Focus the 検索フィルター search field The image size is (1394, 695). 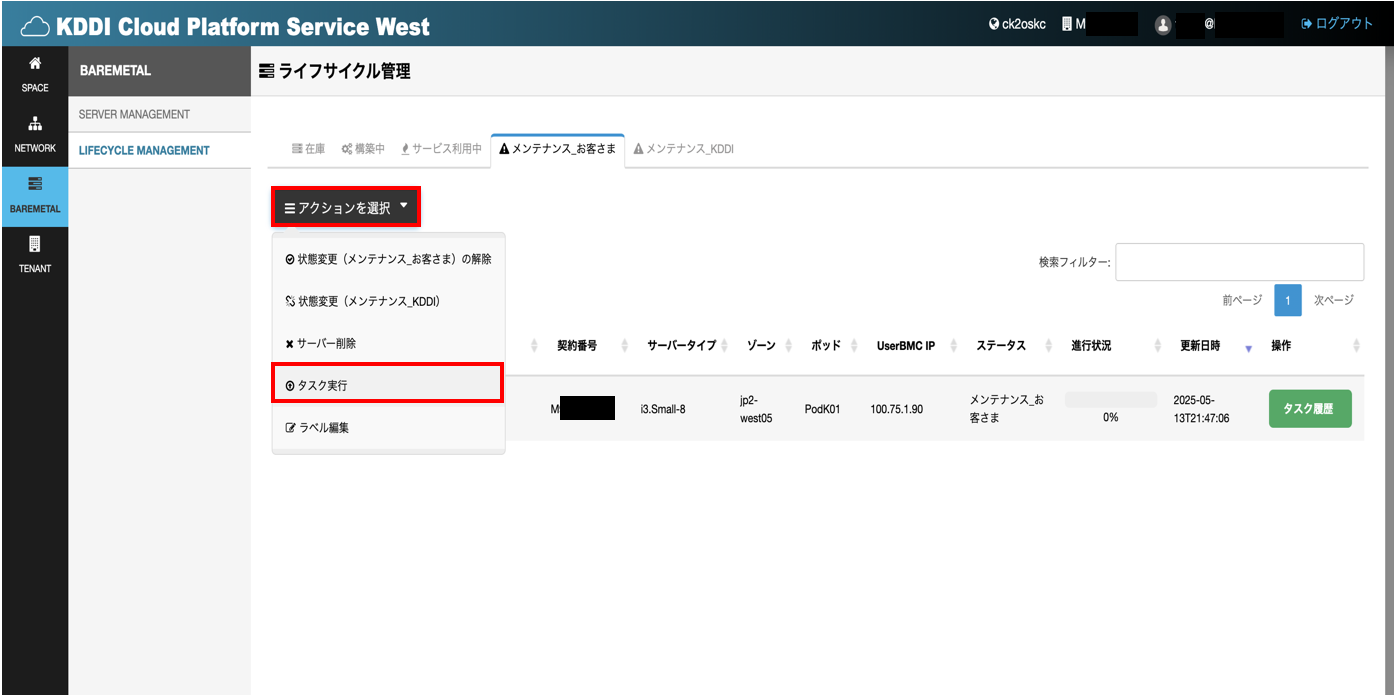coord(1240,262)
